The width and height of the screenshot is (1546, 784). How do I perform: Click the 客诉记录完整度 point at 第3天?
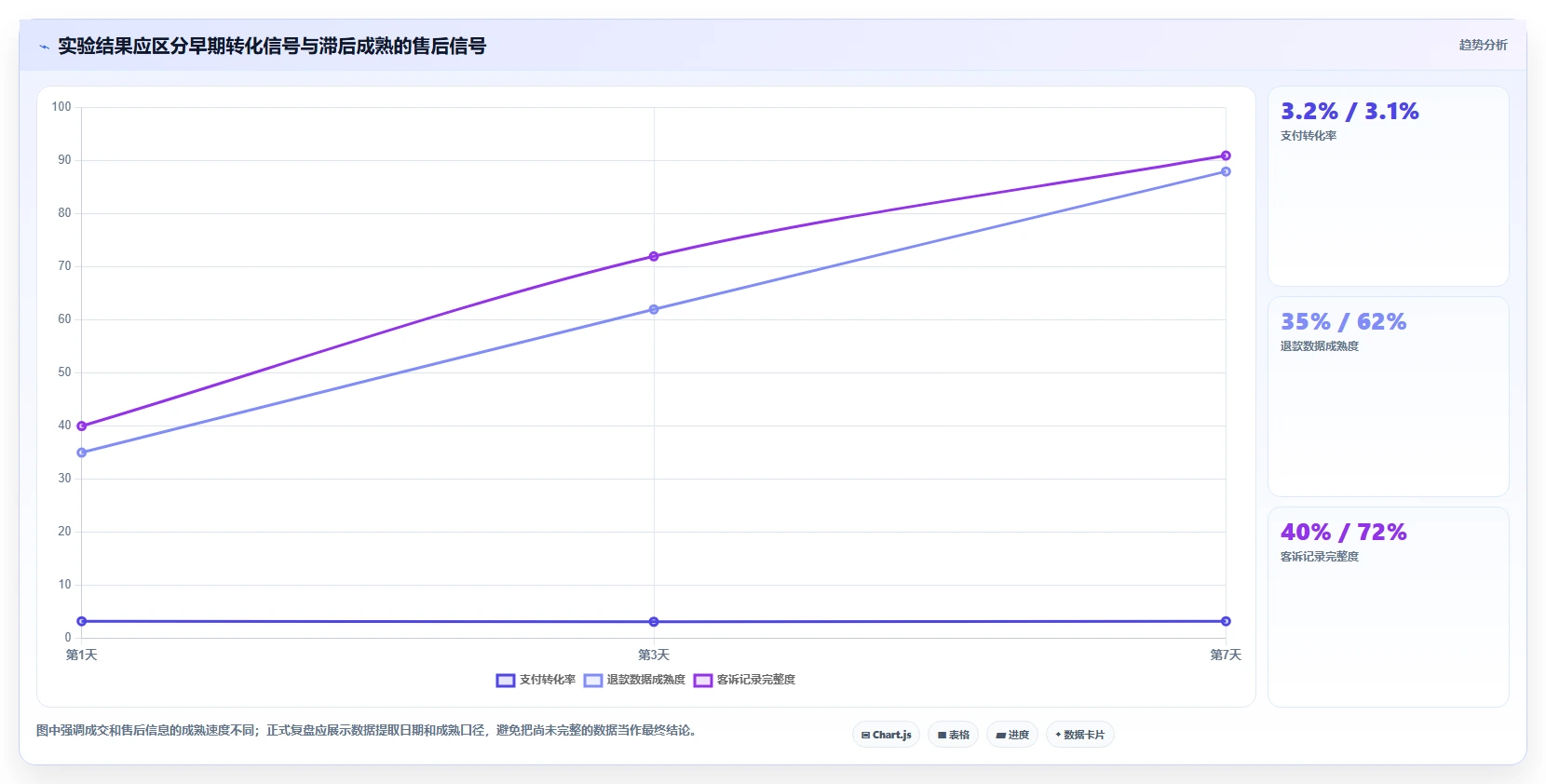click(654, 256)
